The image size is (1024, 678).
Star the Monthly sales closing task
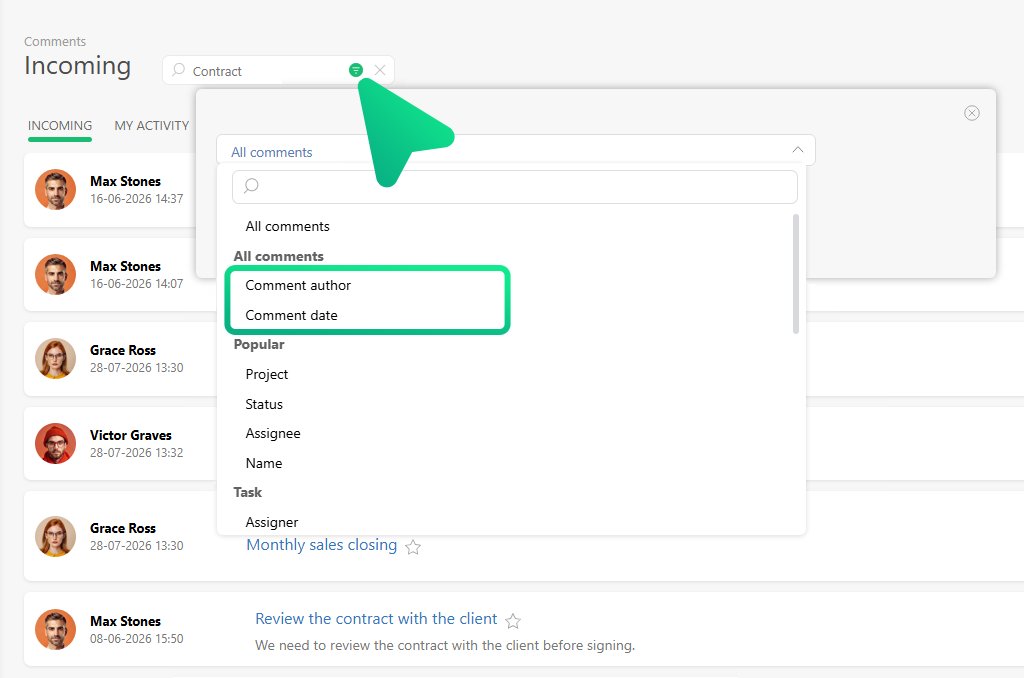pos(413,547)
